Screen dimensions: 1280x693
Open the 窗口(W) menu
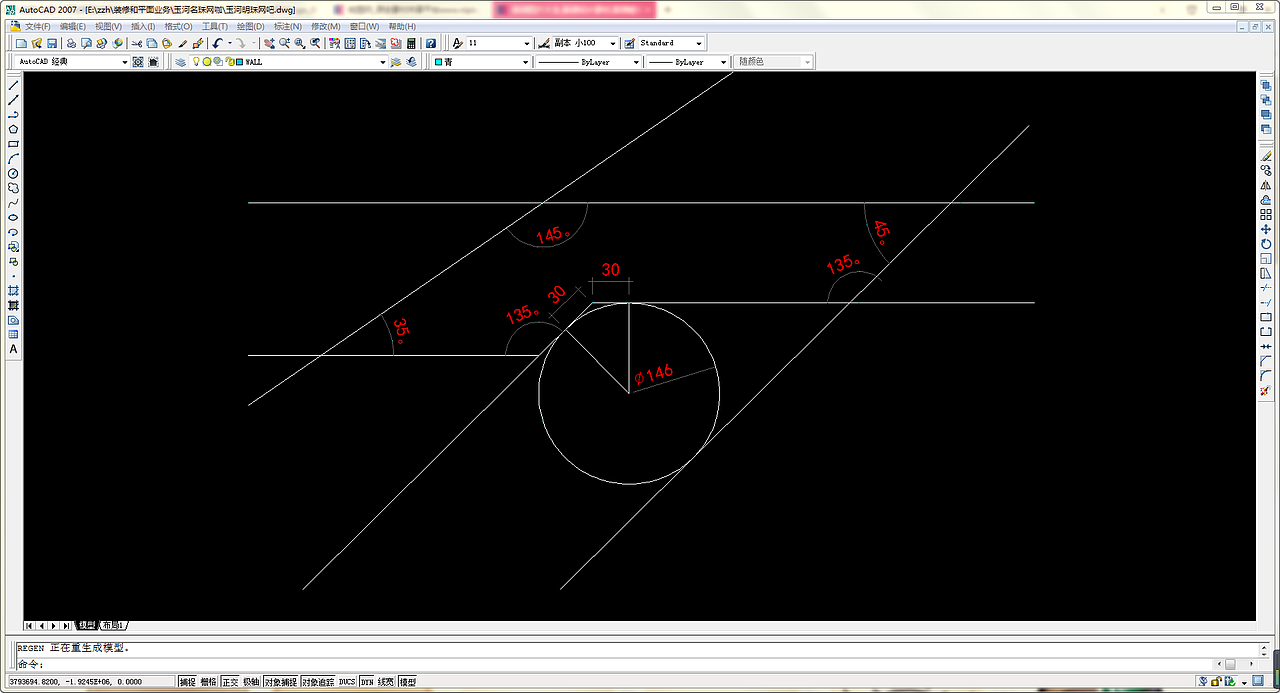tap(364, 26)
